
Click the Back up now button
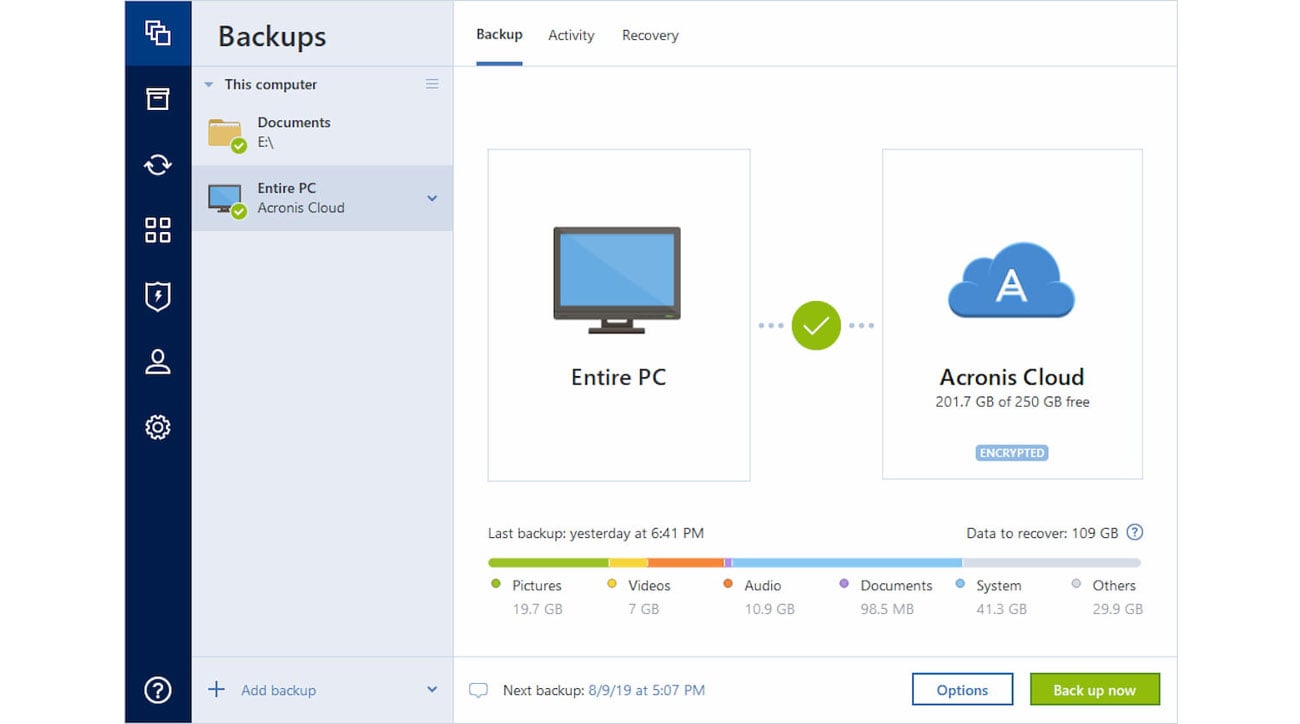point(1095,690)
